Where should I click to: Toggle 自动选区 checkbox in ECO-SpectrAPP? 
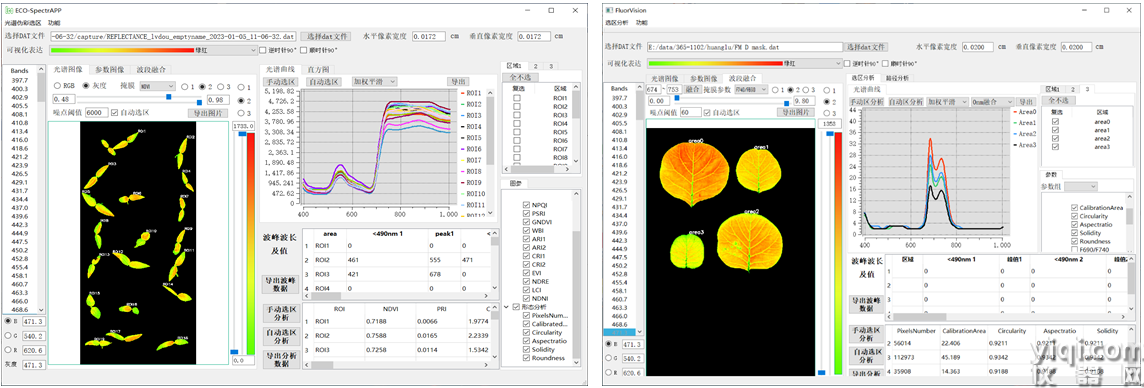(x=115, y=113)
